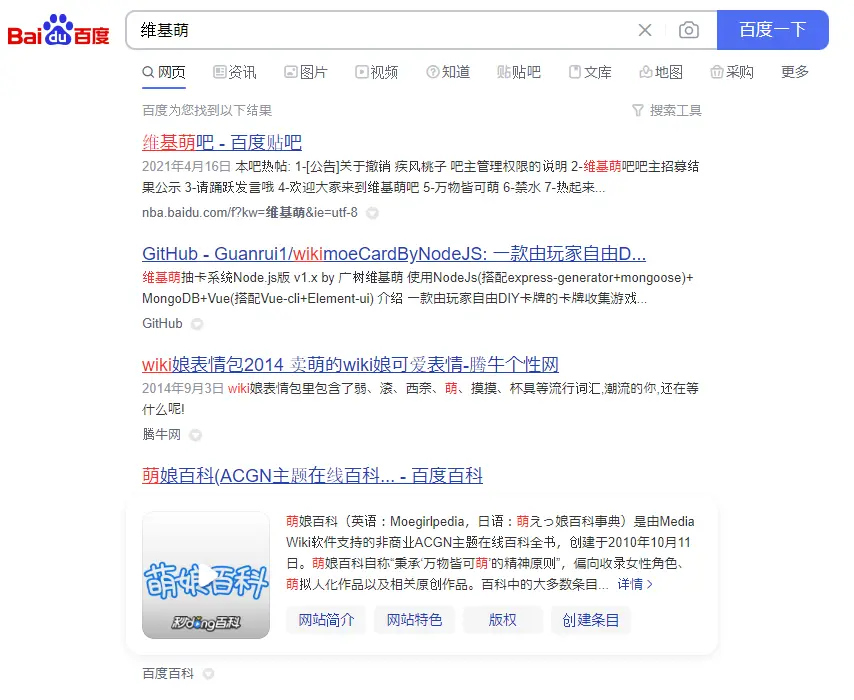Click the Baidu logo
Image resolution: width=854 pixels, height=700 pixels.
[x=58, y=31]
